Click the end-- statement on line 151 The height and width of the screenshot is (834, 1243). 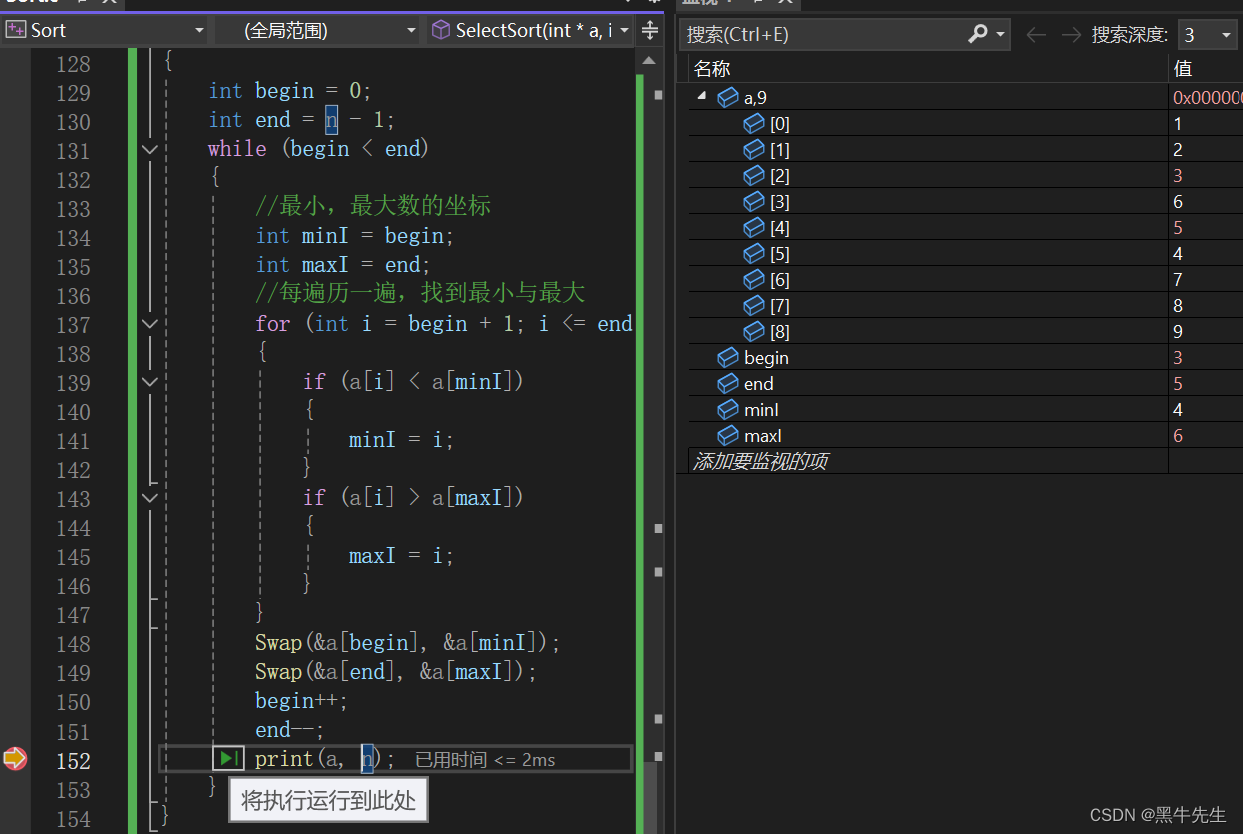coord(290,730)
